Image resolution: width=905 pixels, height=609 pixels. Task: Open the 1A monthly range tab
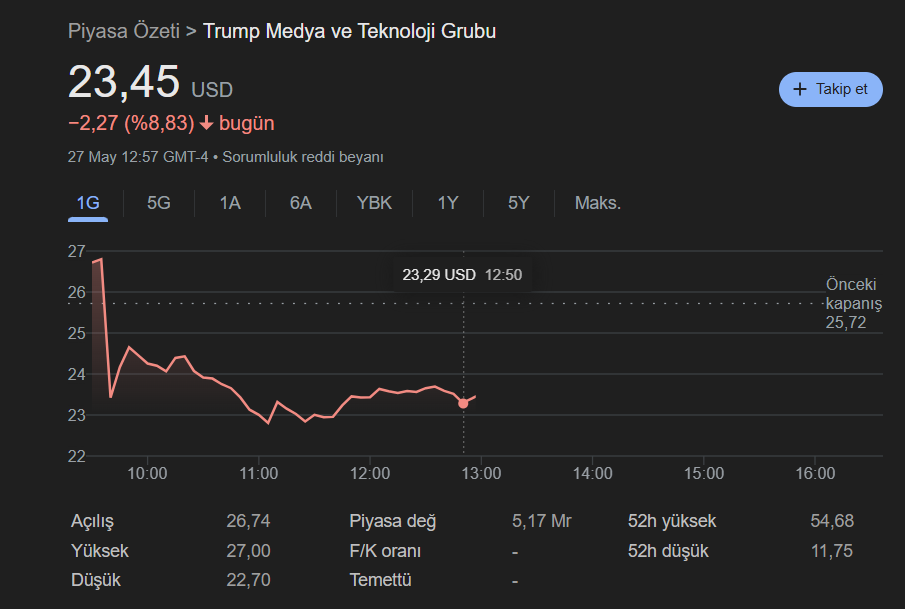[230, 203]
